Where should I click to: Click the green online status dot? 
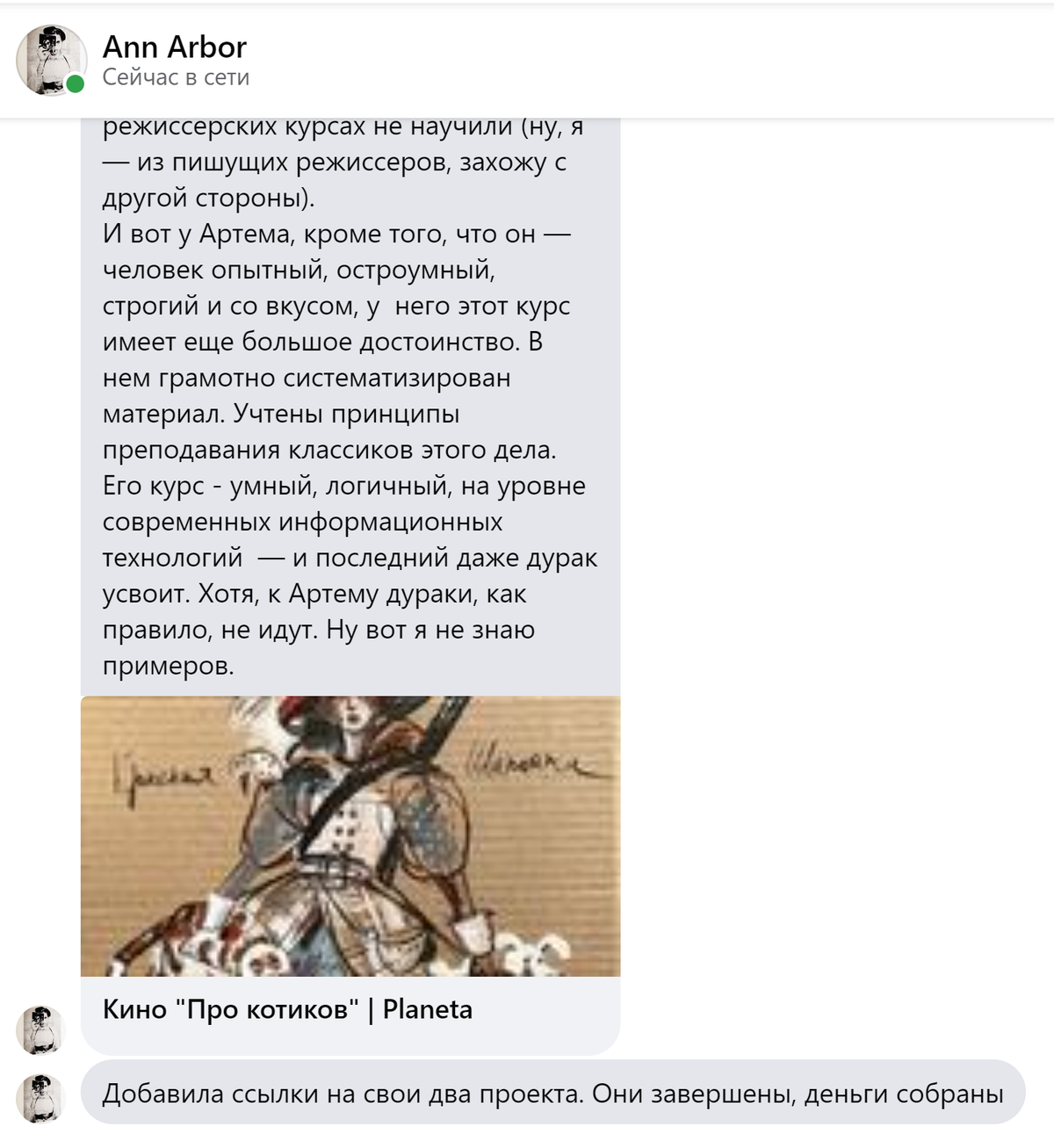76,84
